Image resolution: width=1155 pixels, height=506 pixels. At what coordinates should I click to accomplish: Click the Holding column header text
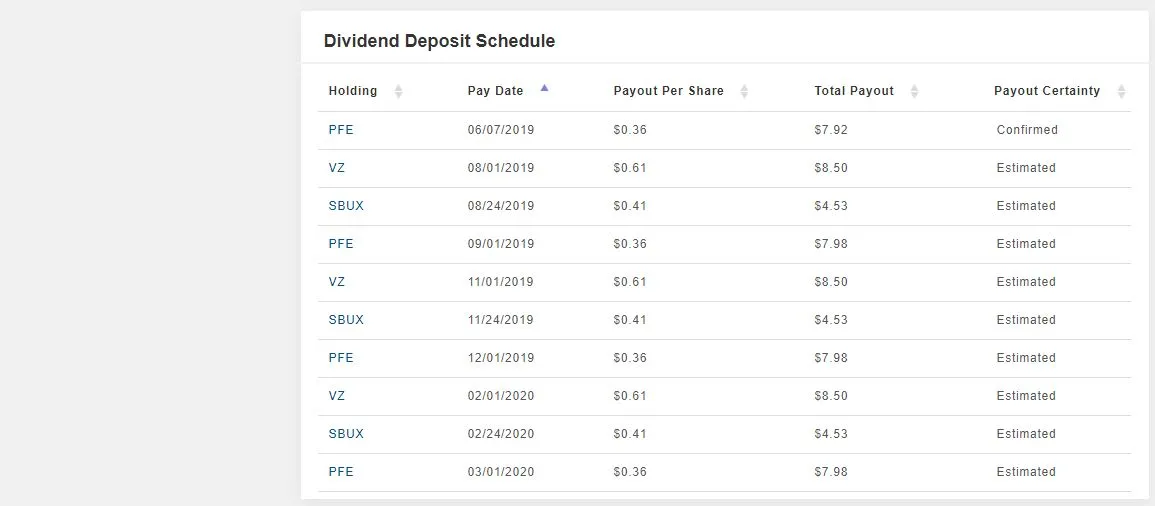353,91
